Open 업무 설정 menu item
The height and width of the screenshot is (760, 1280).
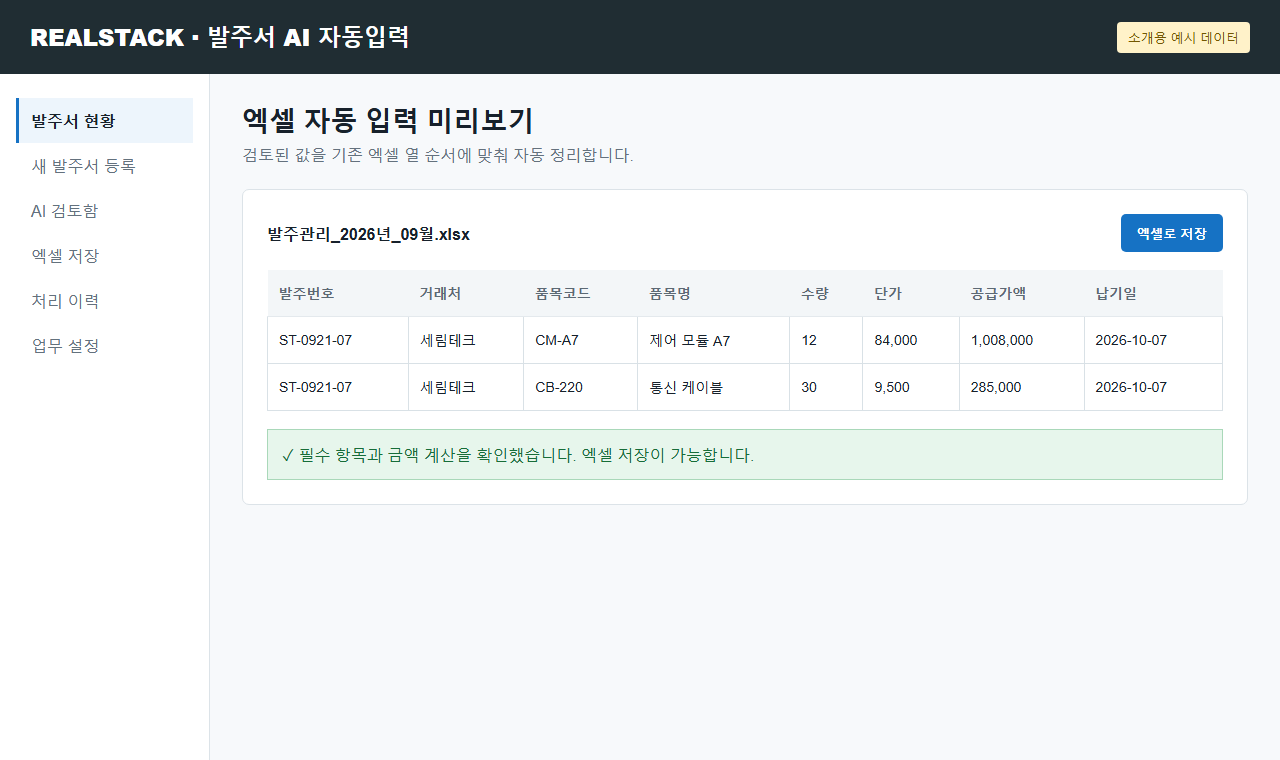105,346
